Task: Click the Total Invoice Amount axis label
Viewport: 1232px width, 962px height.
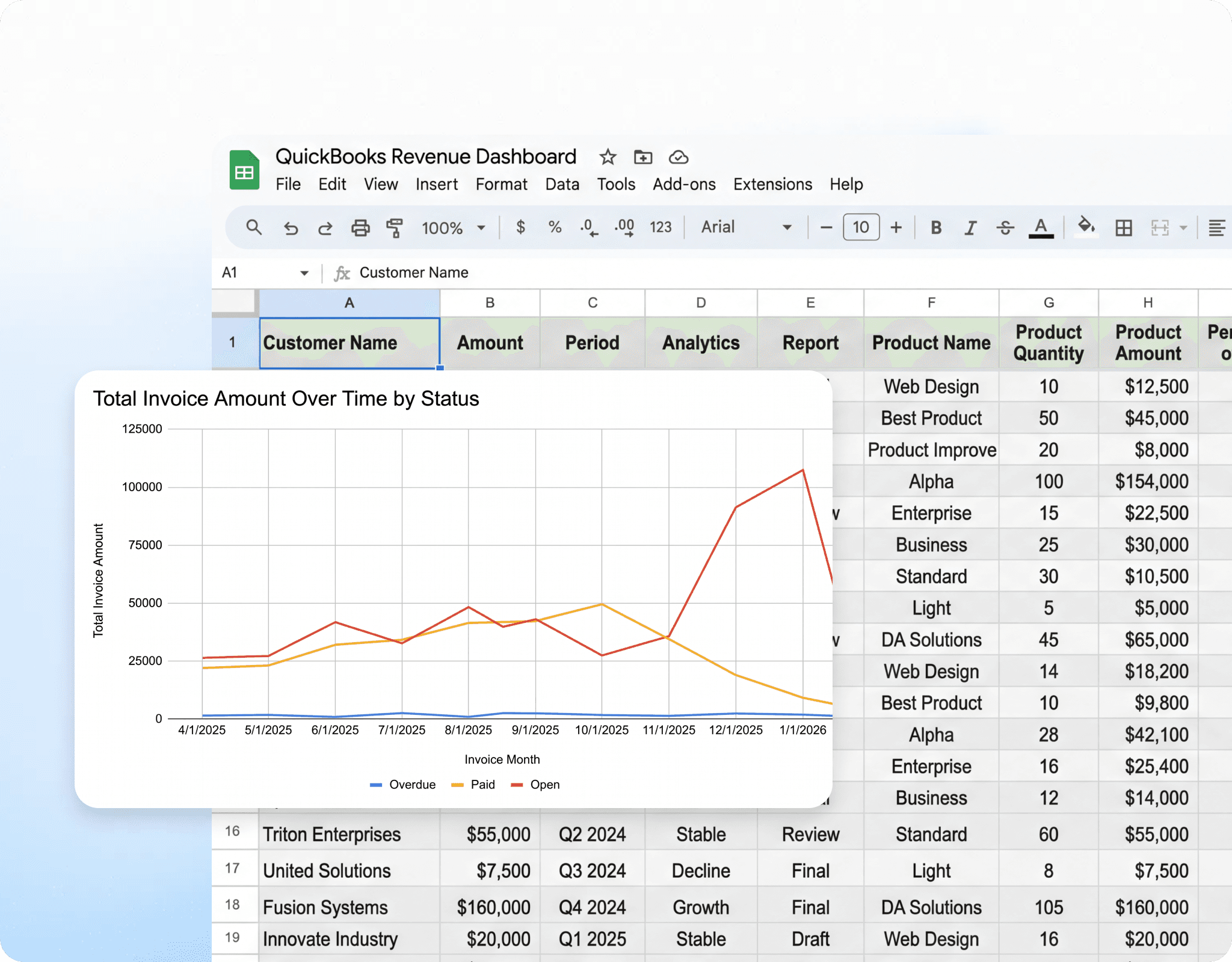Action: coord(98,580)
